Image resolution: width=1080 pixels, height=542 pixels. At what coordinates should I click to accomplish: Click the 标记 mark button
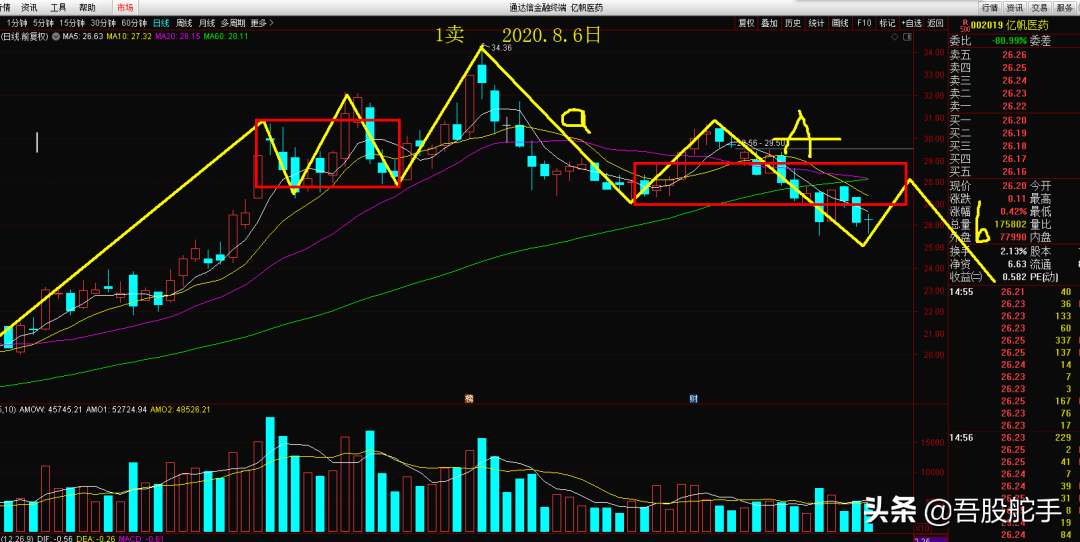coord(886,23)
